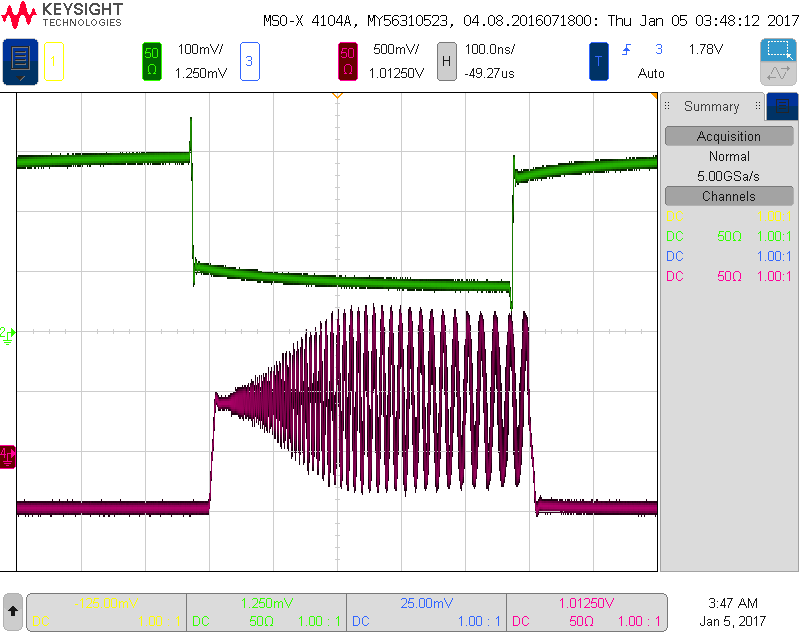This screenshot has width=800, height=632.
Task: Click the 100.0ns/ timebase value
Action: (490, 49)
